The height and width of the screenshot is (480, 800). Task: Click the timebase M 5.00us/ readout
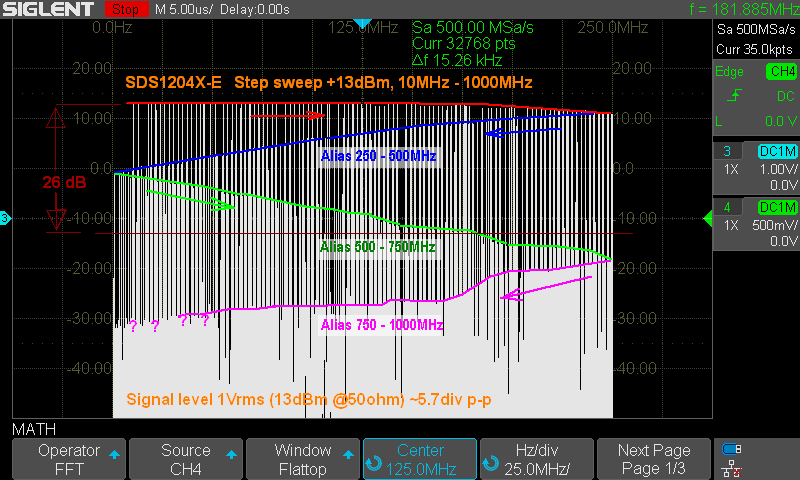[184, 9]
